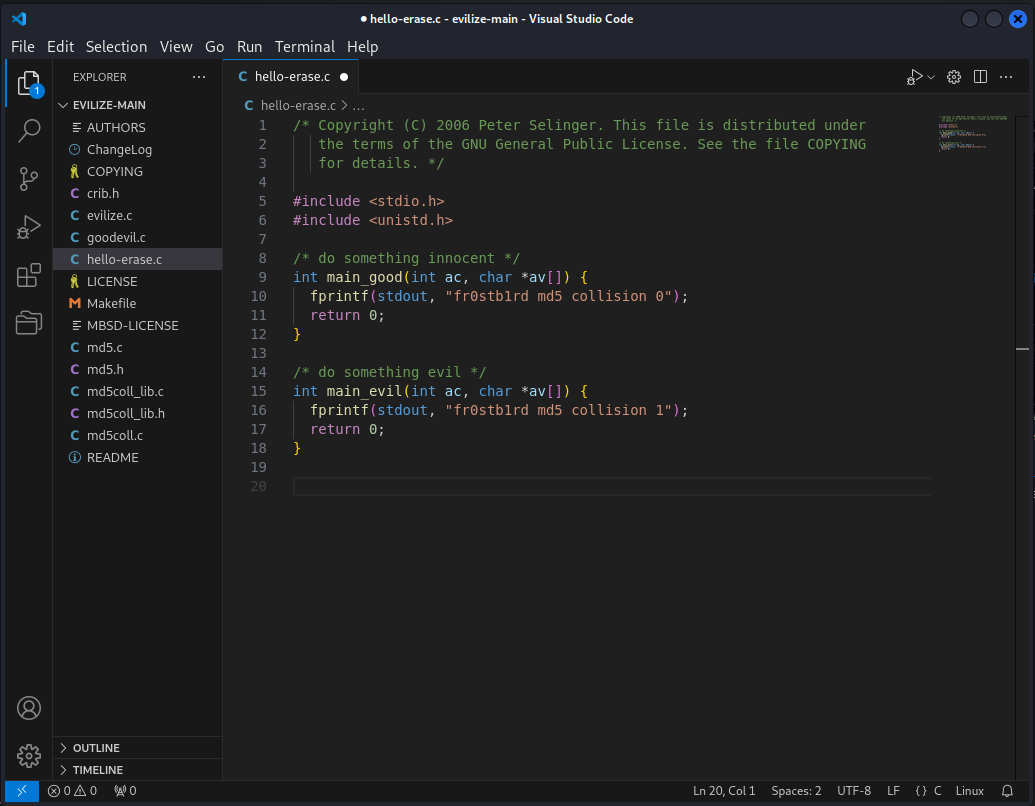Click the Accounts icon

coord(29,708)
